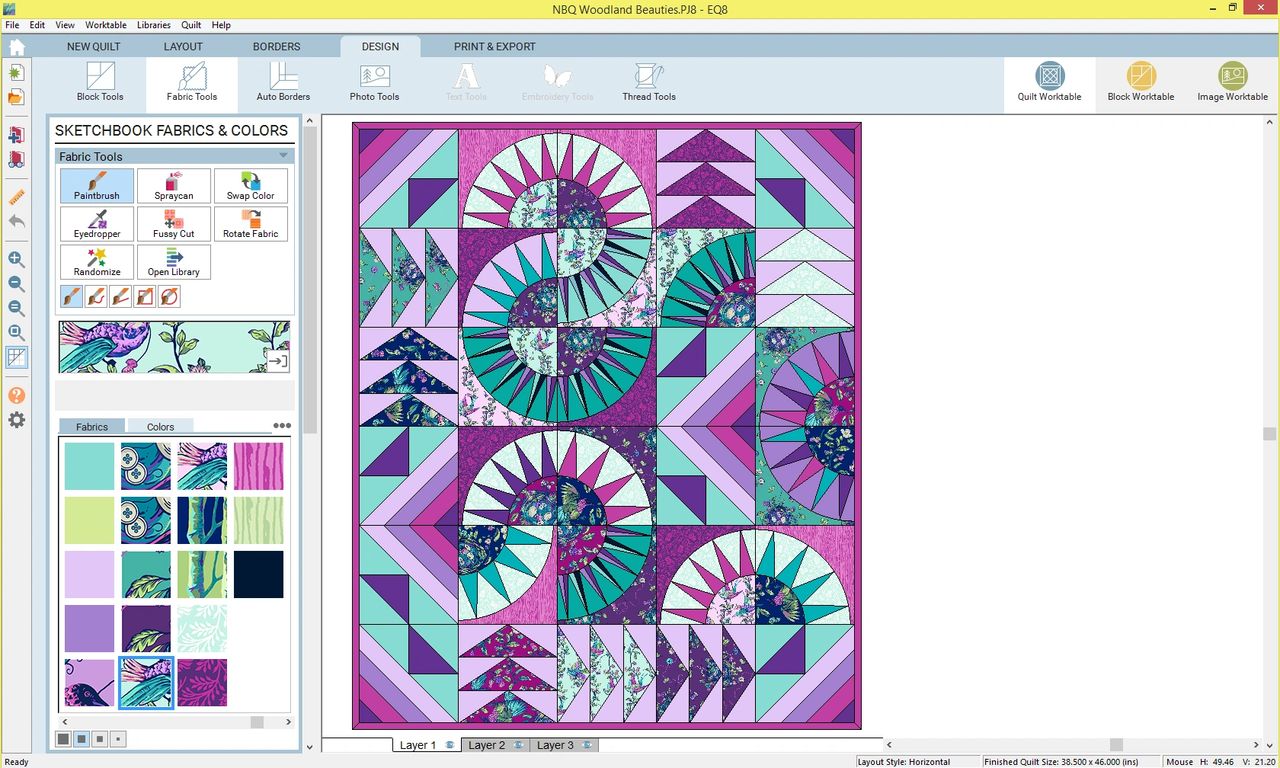The image size is (1280, 768).
Task: Toggle Layer 3 visibility eye
Action: tap(587, 745)
